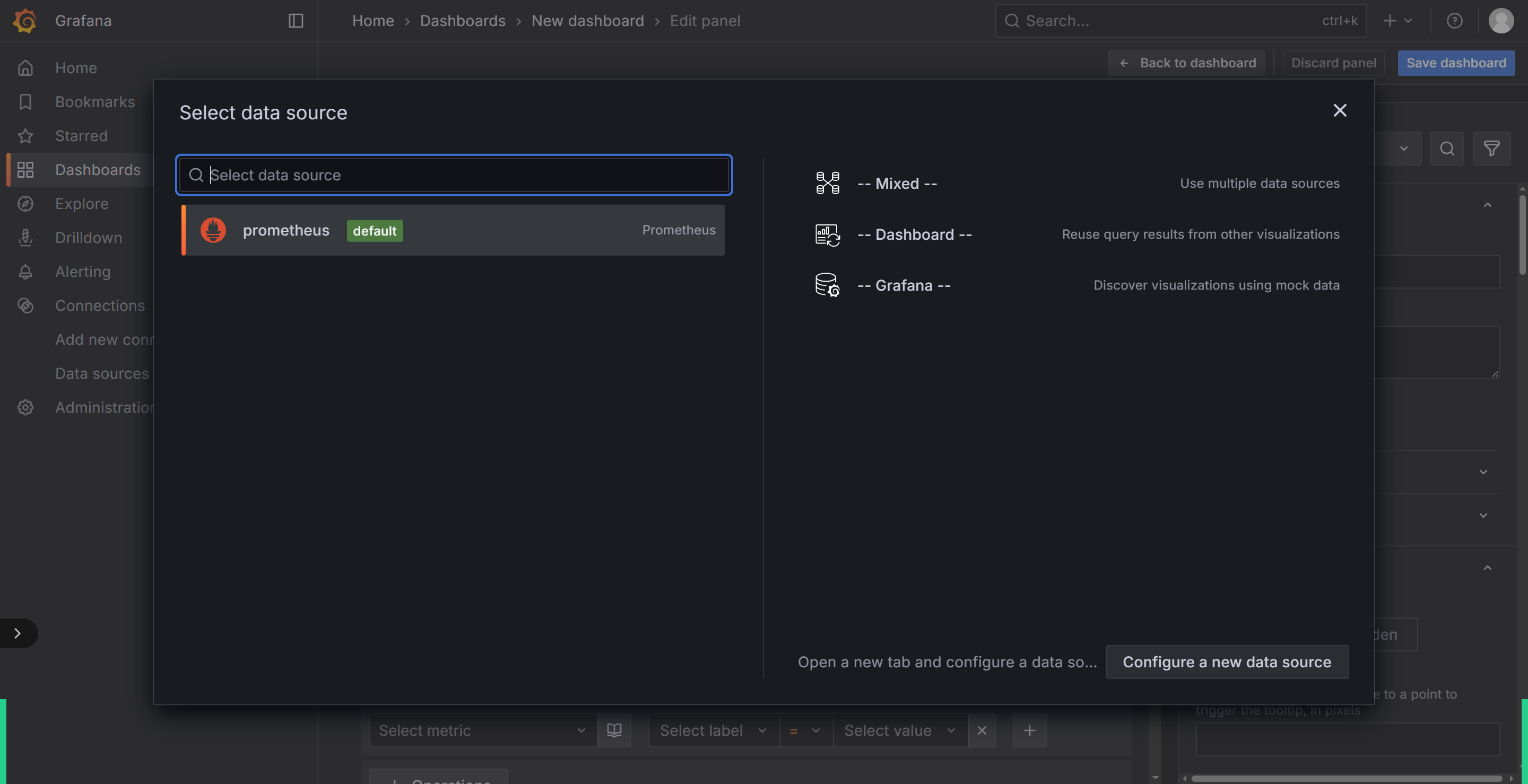Remove the label filter with X
The image size is (1528, 784).
point(982,730)
